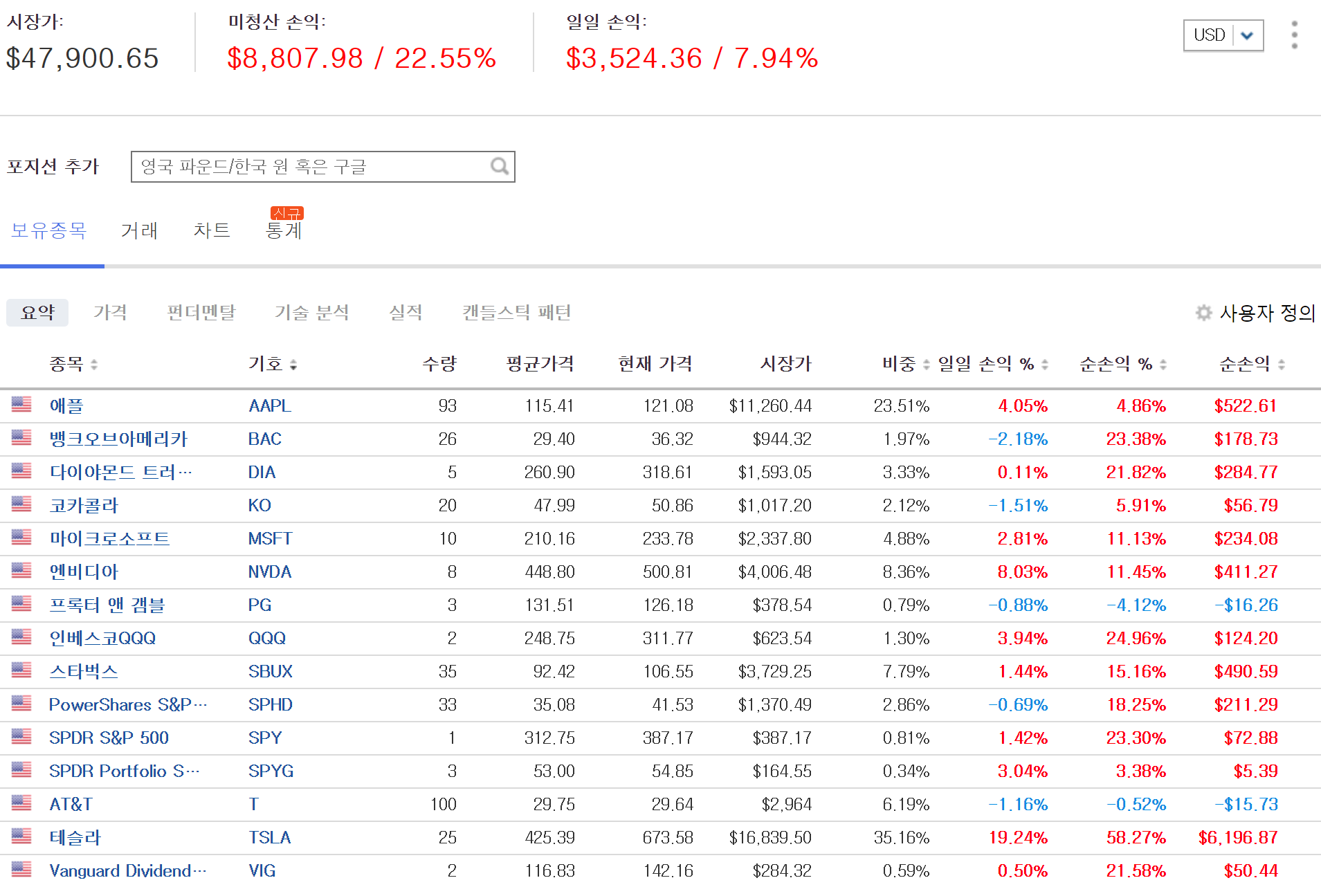
Task: Click the US flag in the PG row
Action: 21,603
